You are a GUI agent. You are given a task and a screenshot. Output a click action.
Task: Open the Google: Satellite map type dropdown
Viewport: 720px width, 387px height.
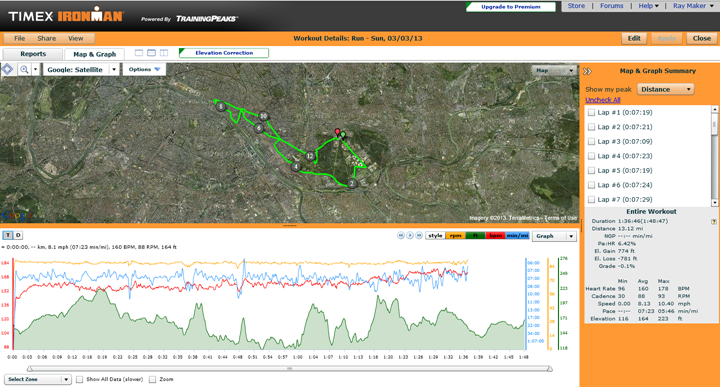click(x=81, y=69)
